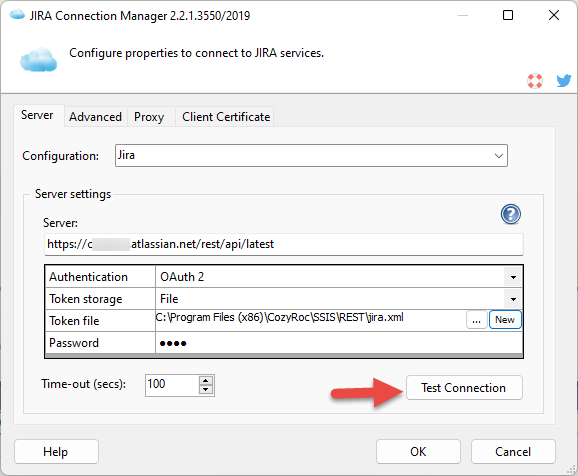Click the Password field
This screenshot has height=476, width=578.
click(x=339, y=343)
